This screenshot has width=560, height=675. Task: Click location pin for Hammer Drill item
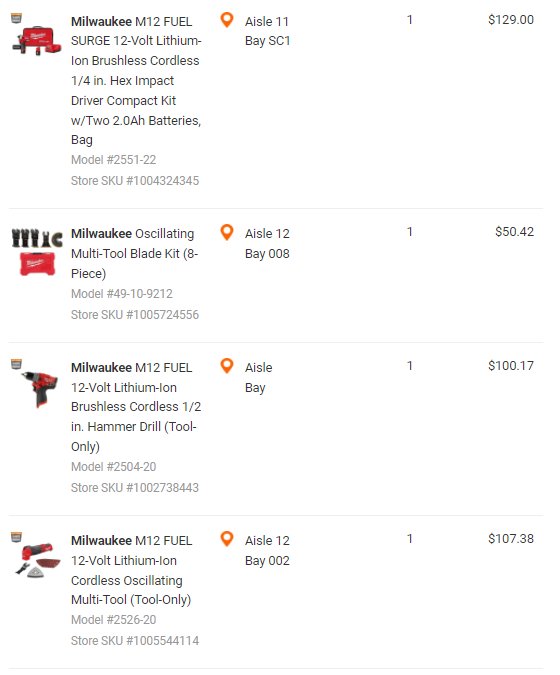(x=226, y=366)
